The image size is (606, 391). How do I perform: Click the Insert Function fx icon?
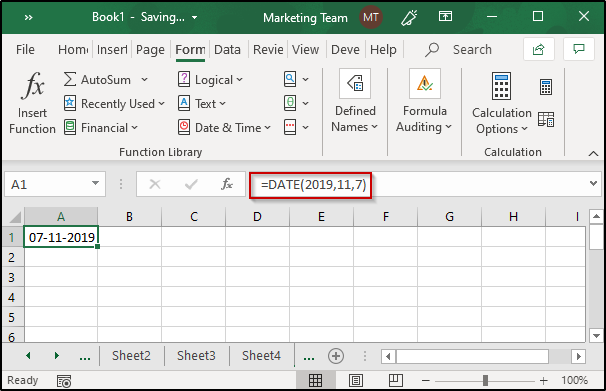[32, 86]
